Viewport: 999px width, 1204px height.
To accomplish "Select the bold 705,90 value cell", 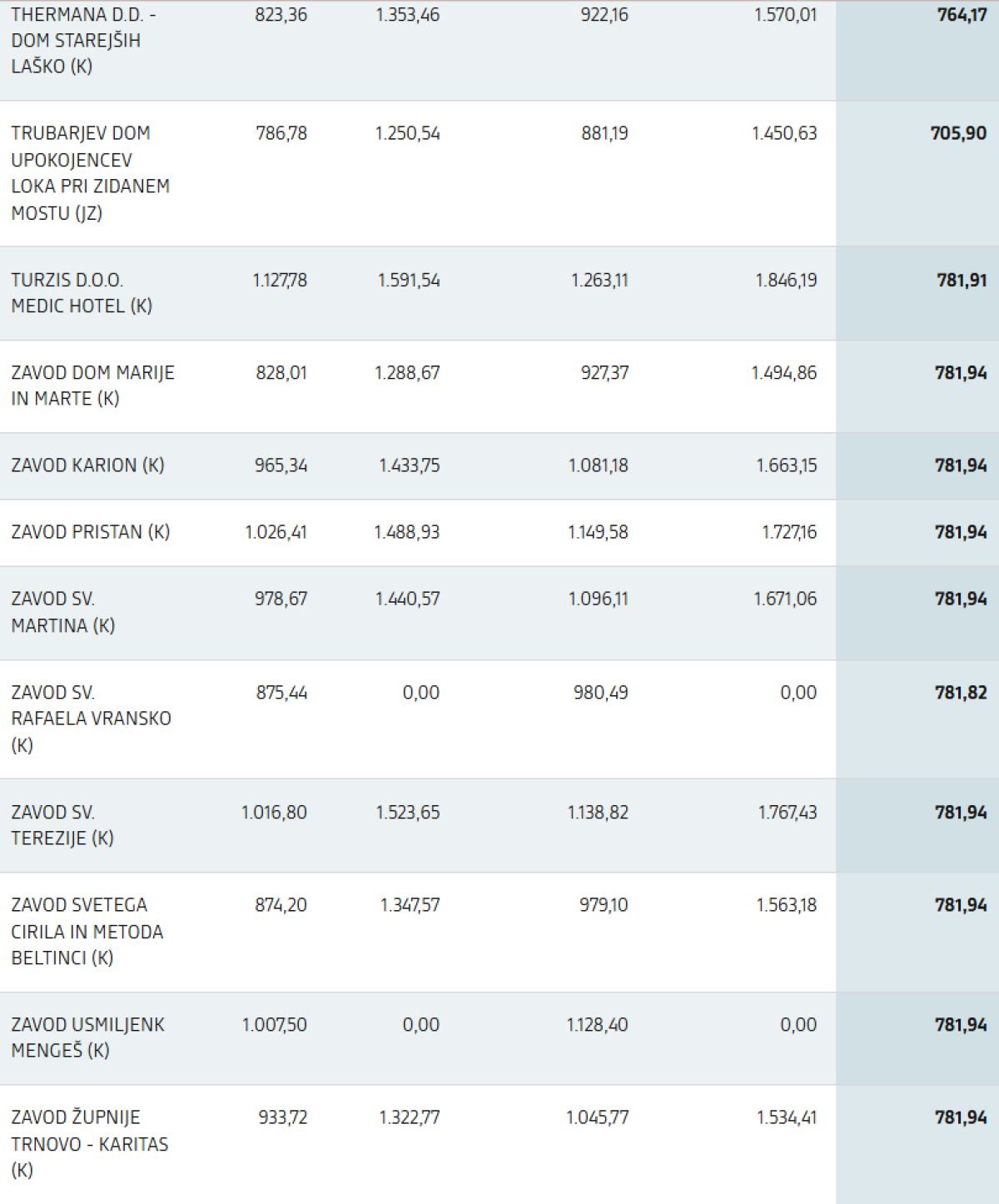I will pos(958,133).
